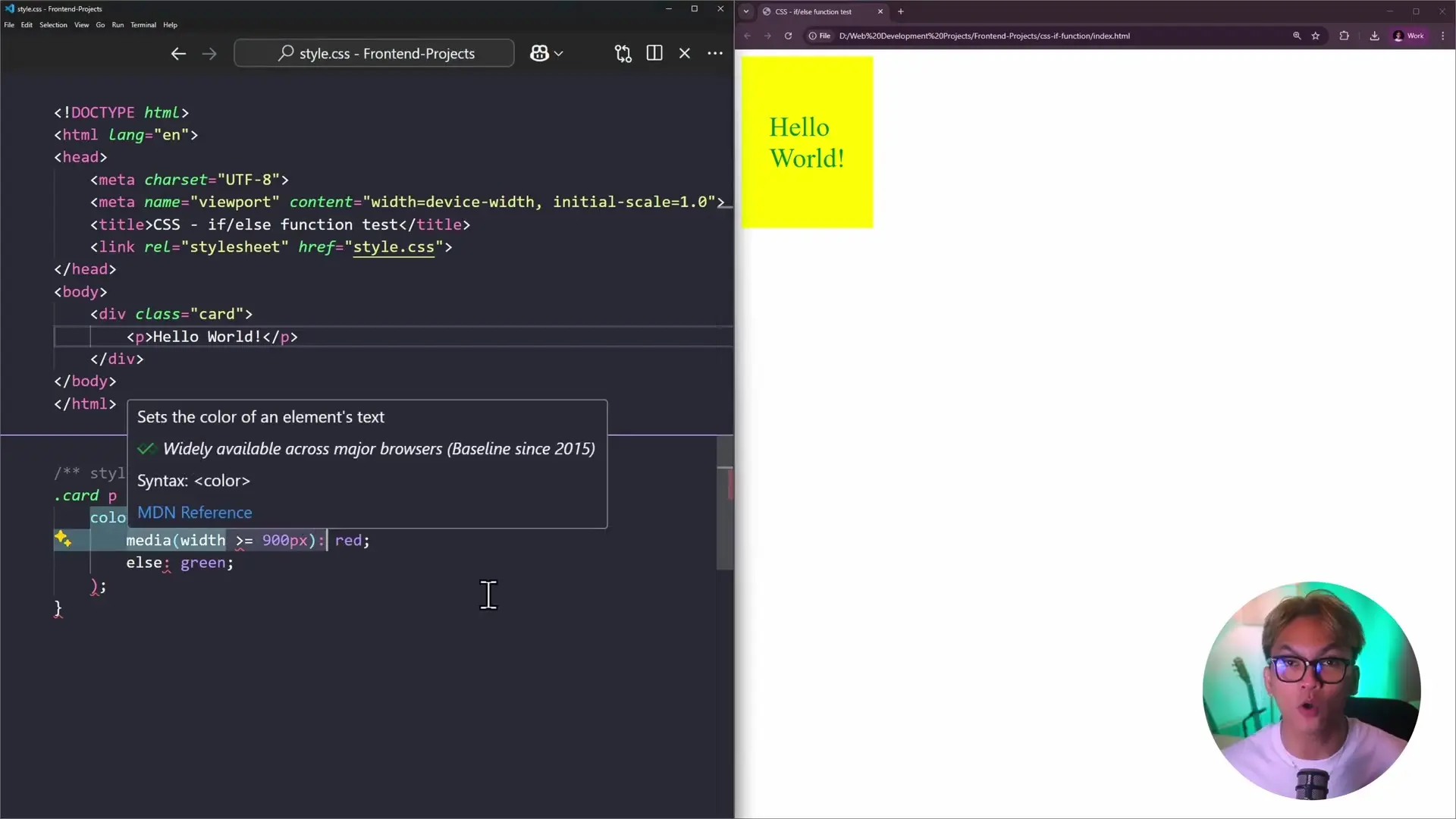
Task: Click the zoom magnifier icon in address bar
Action: point(1297,36)
